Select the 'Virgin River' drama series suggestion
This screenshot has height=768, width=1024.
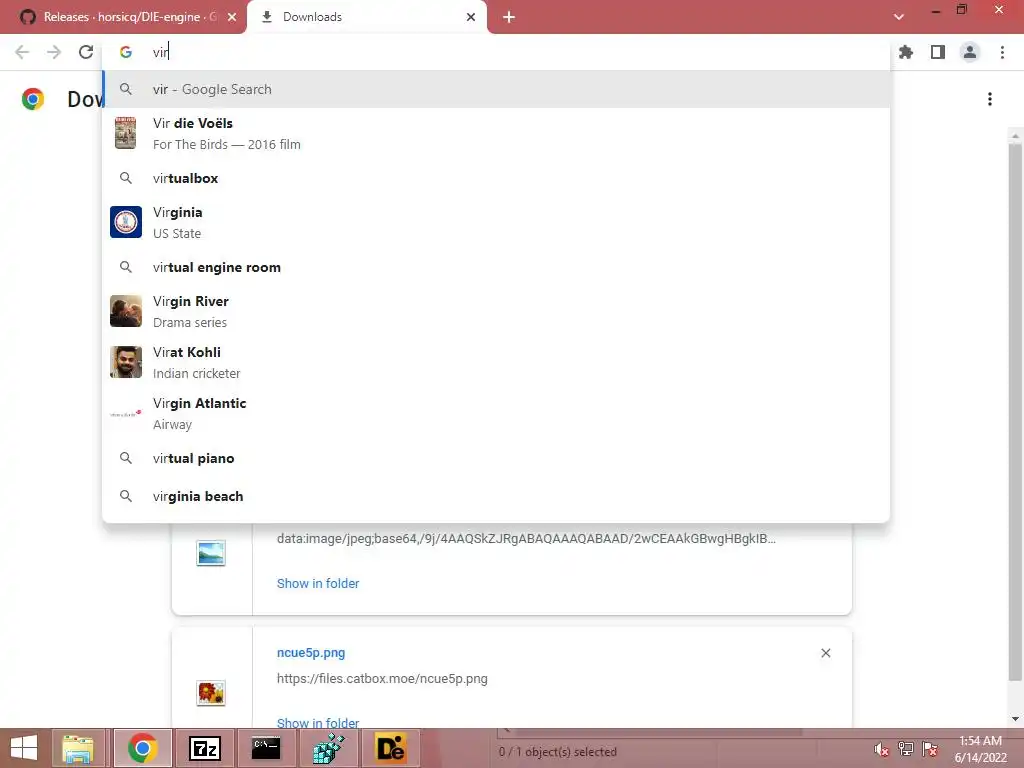(x=496, y=311)
